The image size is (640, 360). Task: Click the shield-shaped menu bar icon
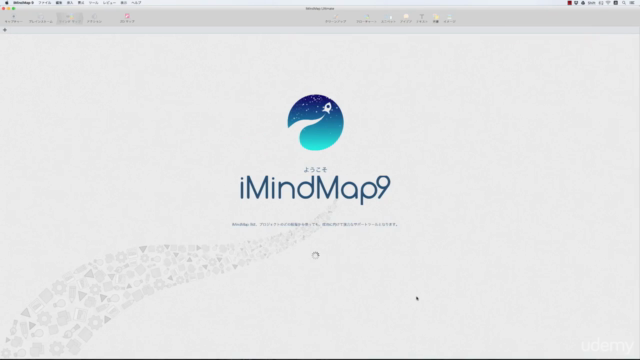pos(576,2)
